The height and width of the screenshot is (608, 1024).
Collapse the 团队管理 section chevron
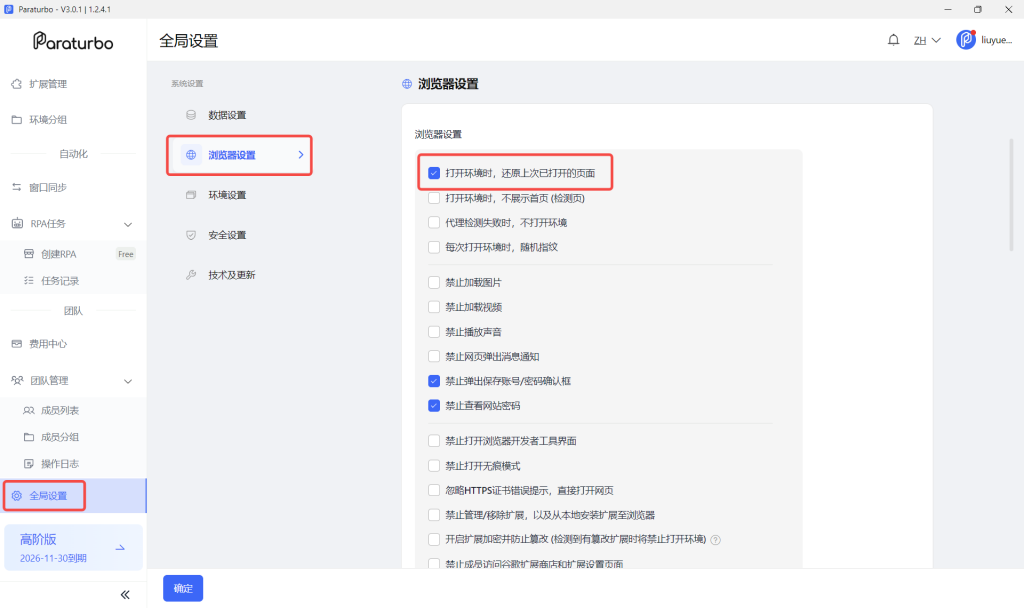coord(128,381)
